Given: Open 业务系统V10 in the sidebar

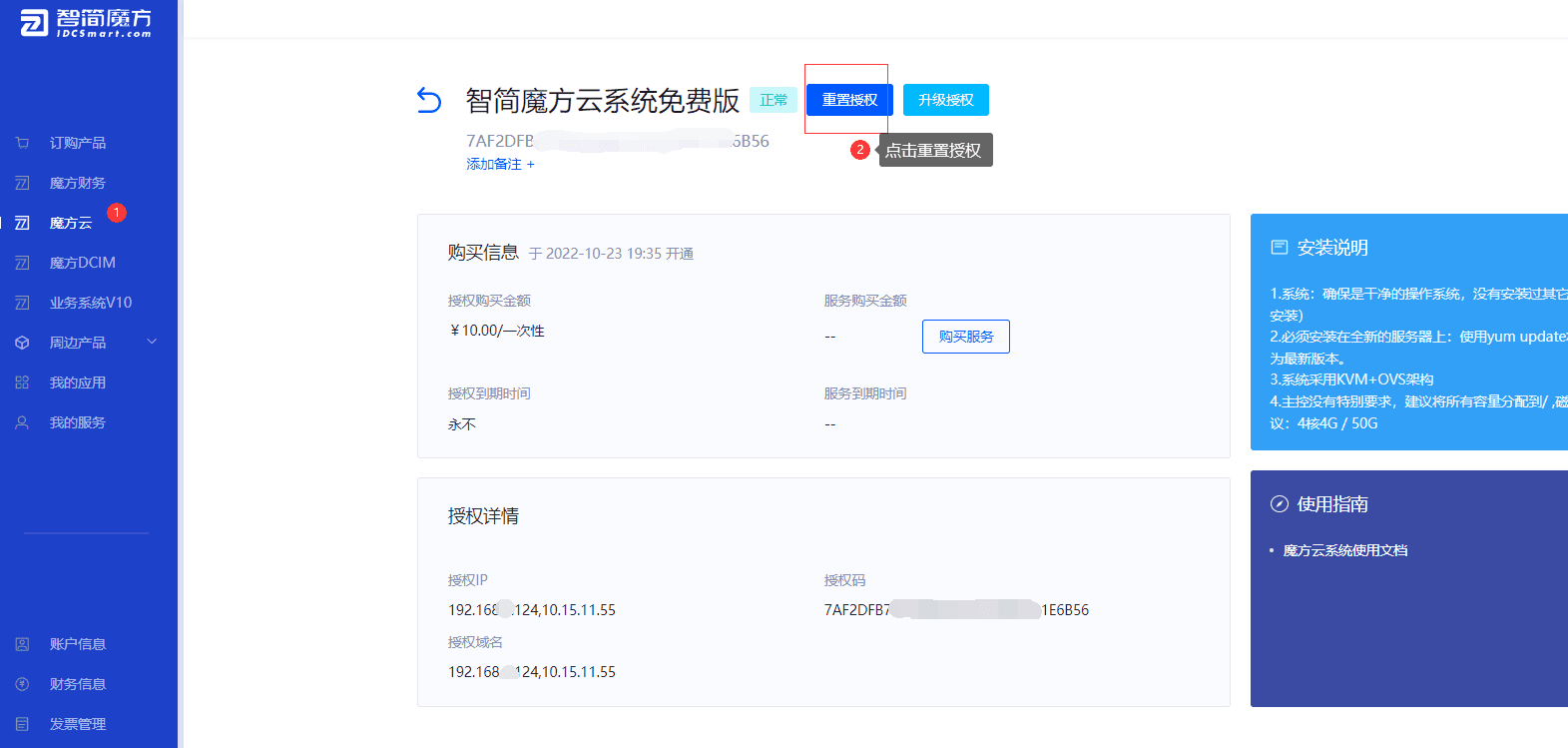Looking at the screenshot, I should click(91, 303).
